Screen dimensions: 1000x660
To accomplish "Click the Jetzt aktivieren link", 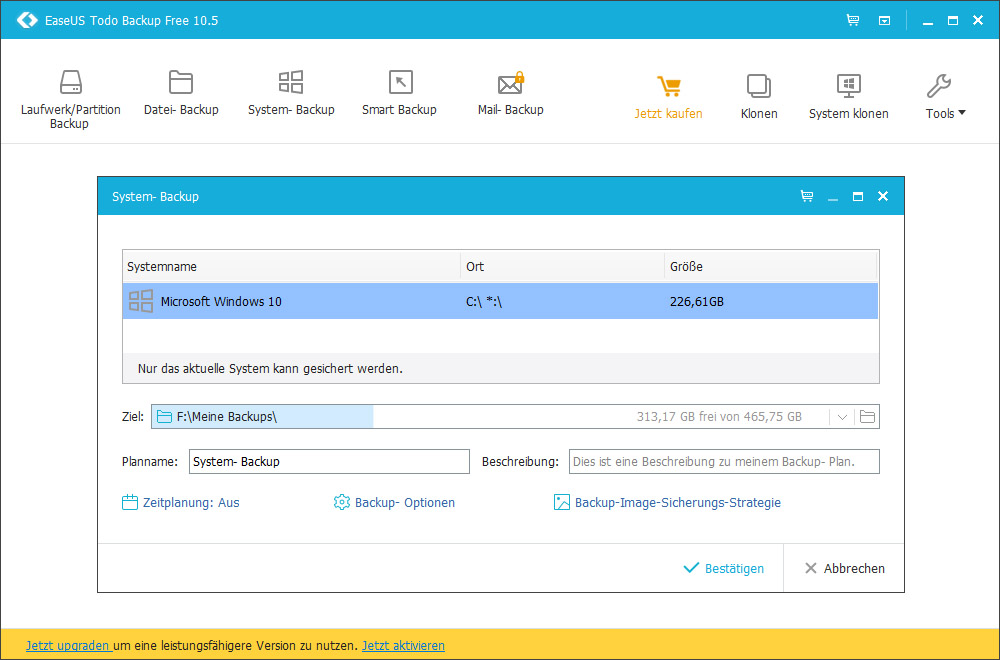I will coord(403,646).
